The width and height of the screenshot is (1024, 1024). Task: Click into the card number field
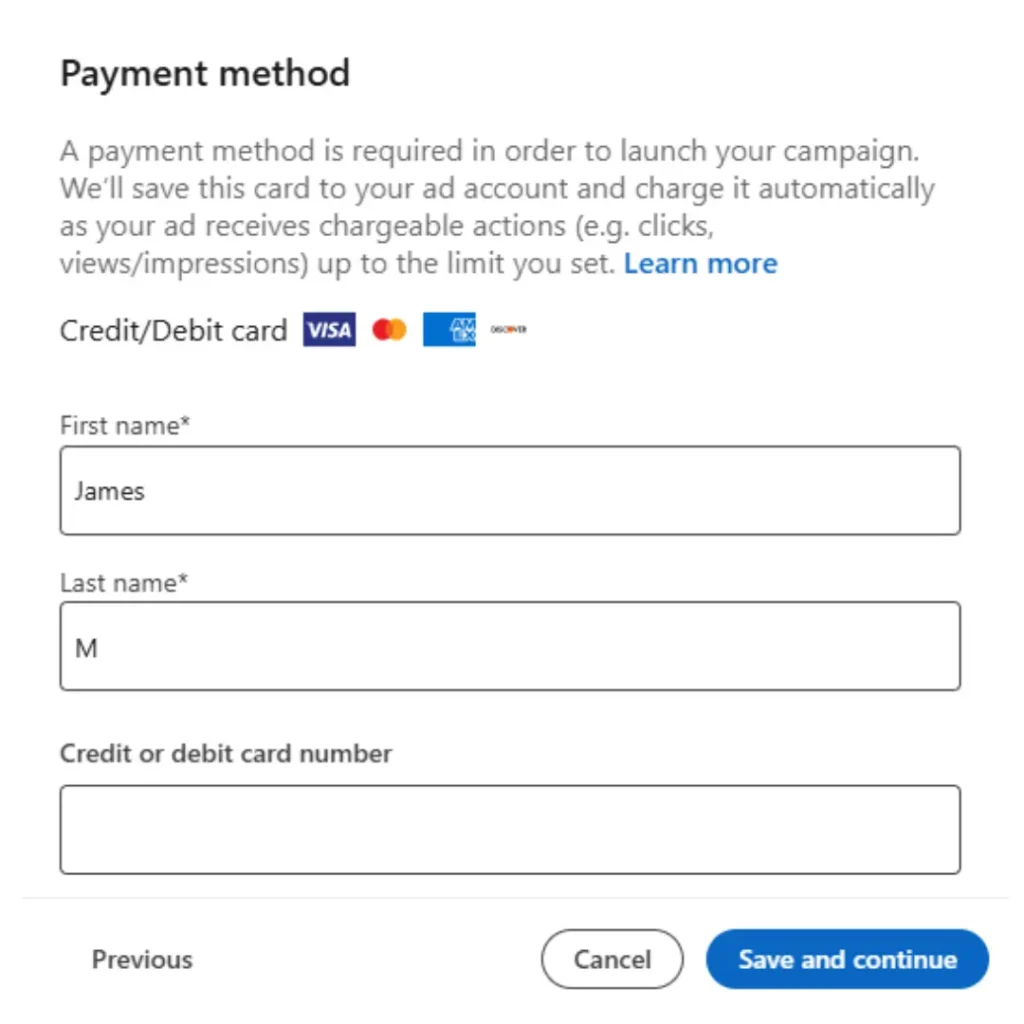click(x=510, y=830)
